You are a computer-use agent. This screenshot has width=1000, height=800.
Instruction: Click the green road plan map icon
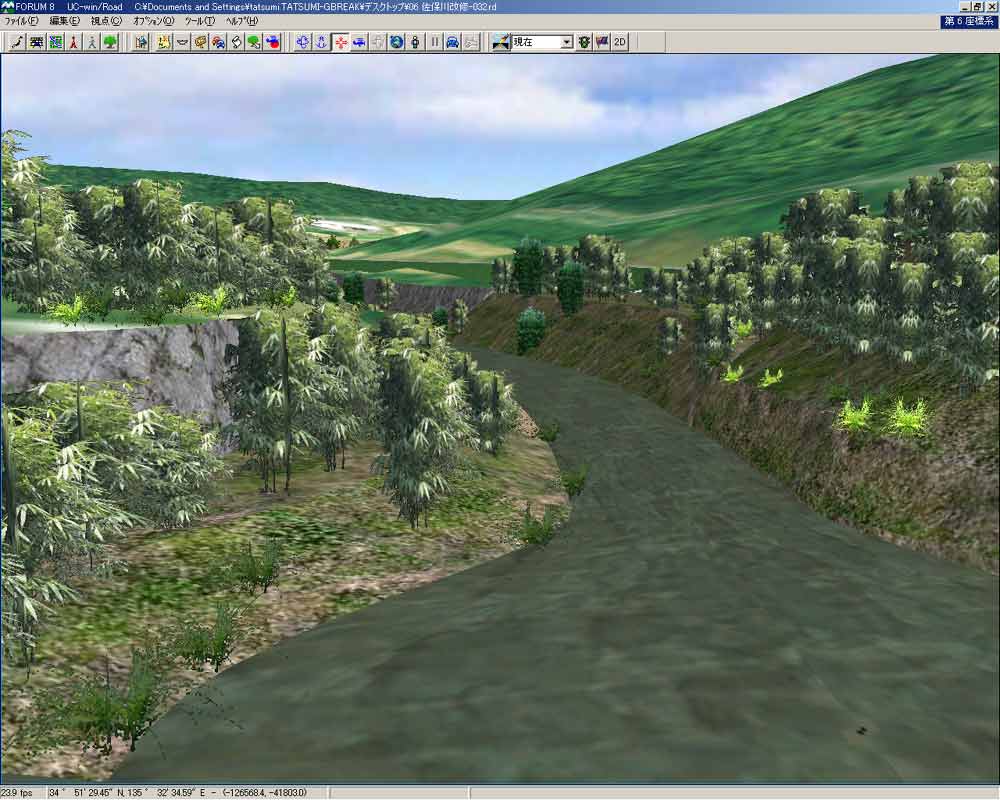coord(55,42)
